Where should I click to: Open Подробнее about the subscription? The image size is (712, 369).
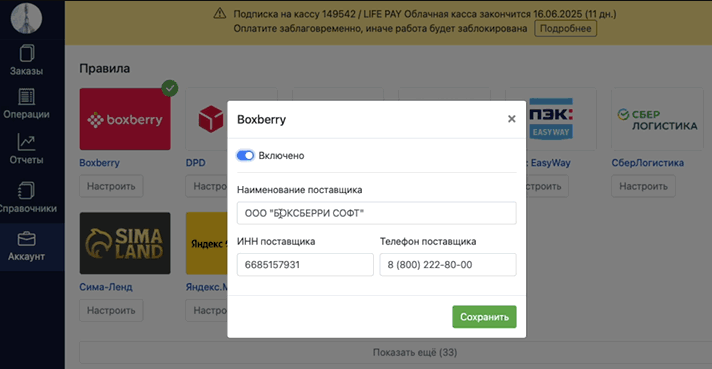point(565,29)
